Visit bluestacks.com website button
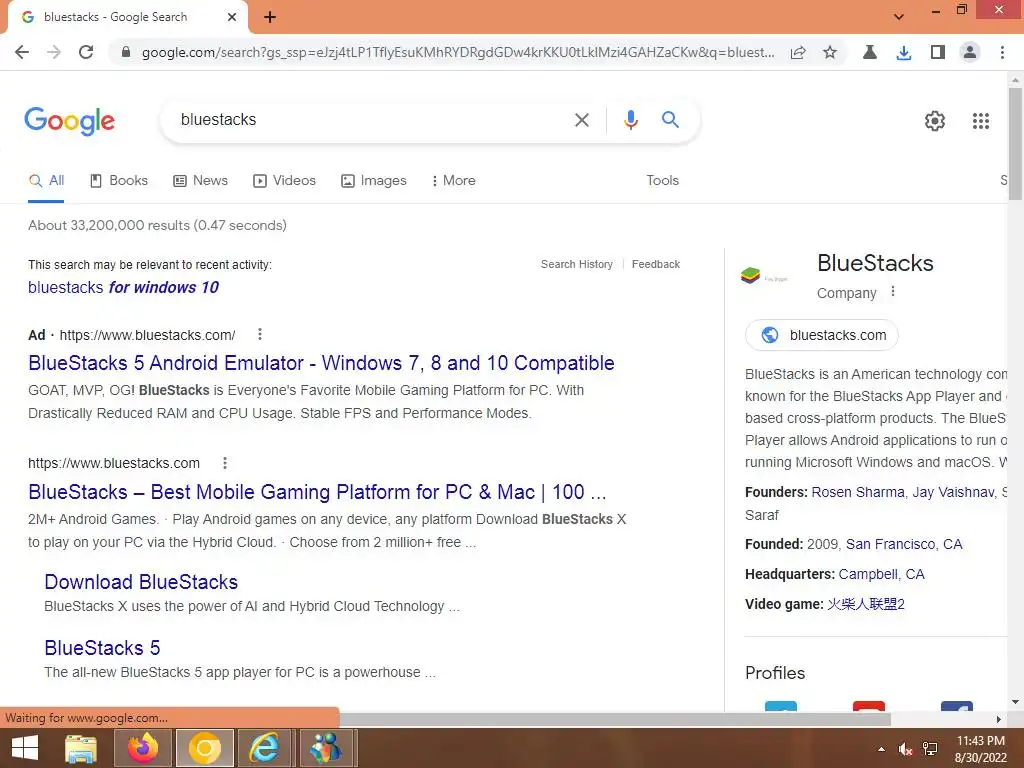Screen dimensions: 1024x768 tap(822, 335)
